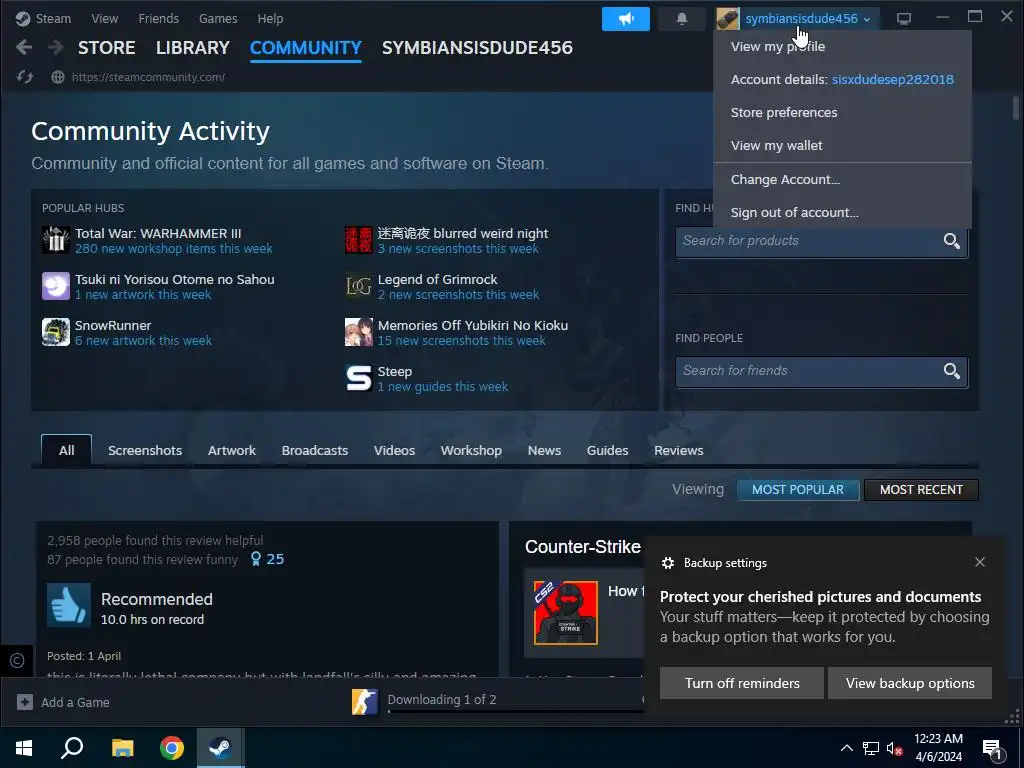
Task: Reload the page with refresh icon
Action: [x=25, y=77]
